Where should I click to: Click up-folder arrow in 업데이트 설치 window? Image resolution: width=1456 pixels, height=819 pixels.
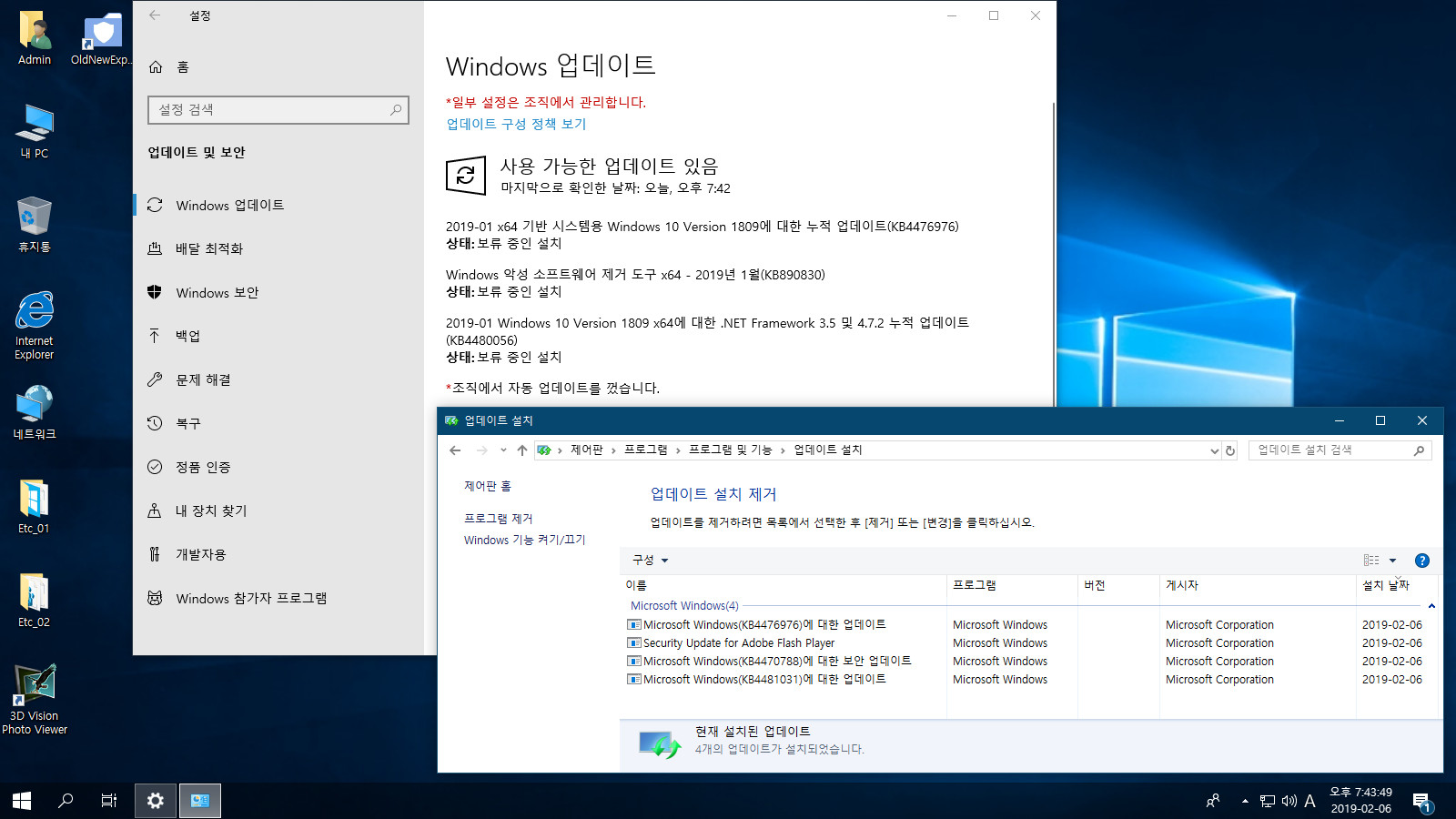[x=521, y=450]
